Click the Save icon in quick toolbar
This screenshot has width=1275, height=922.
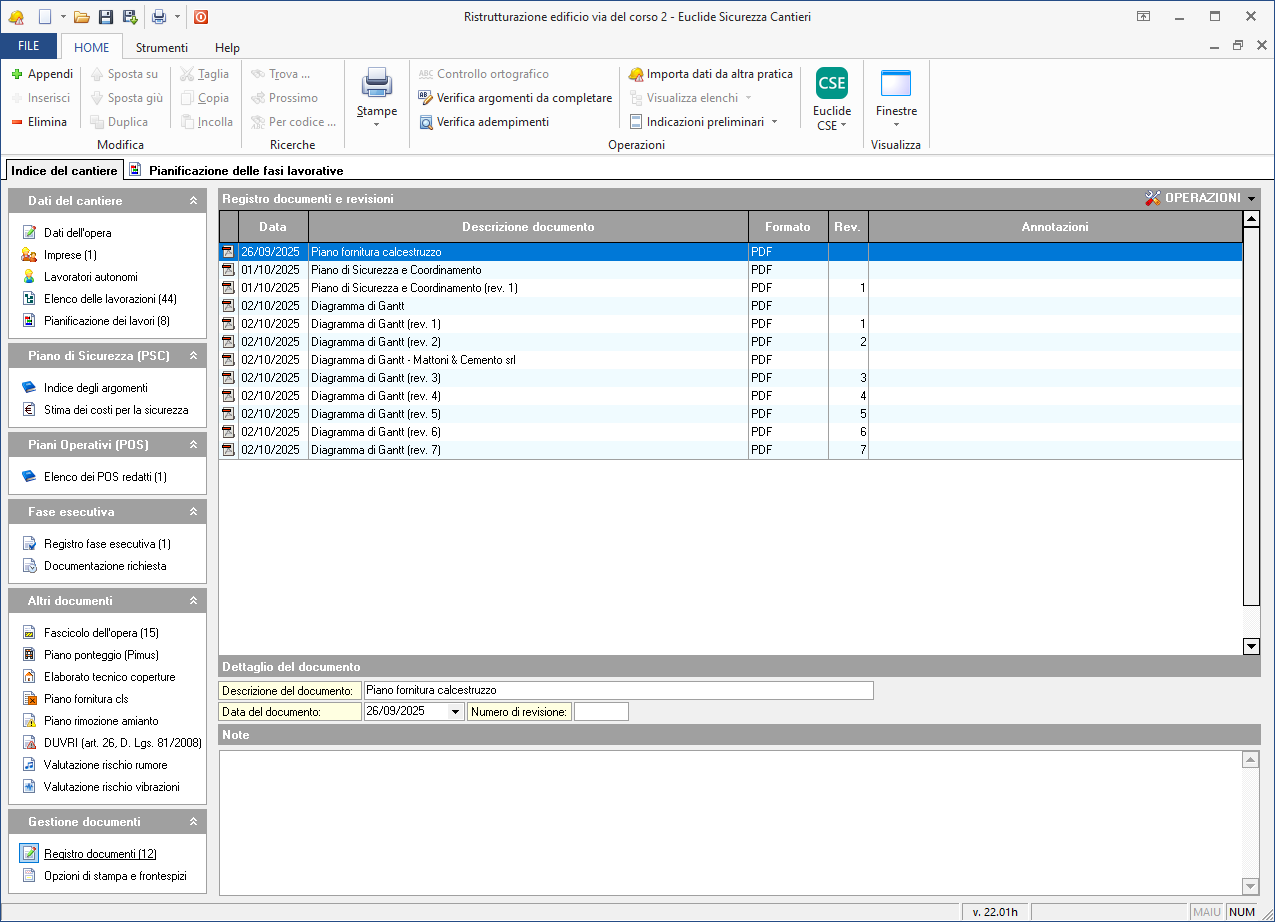[x=105, y=17]
